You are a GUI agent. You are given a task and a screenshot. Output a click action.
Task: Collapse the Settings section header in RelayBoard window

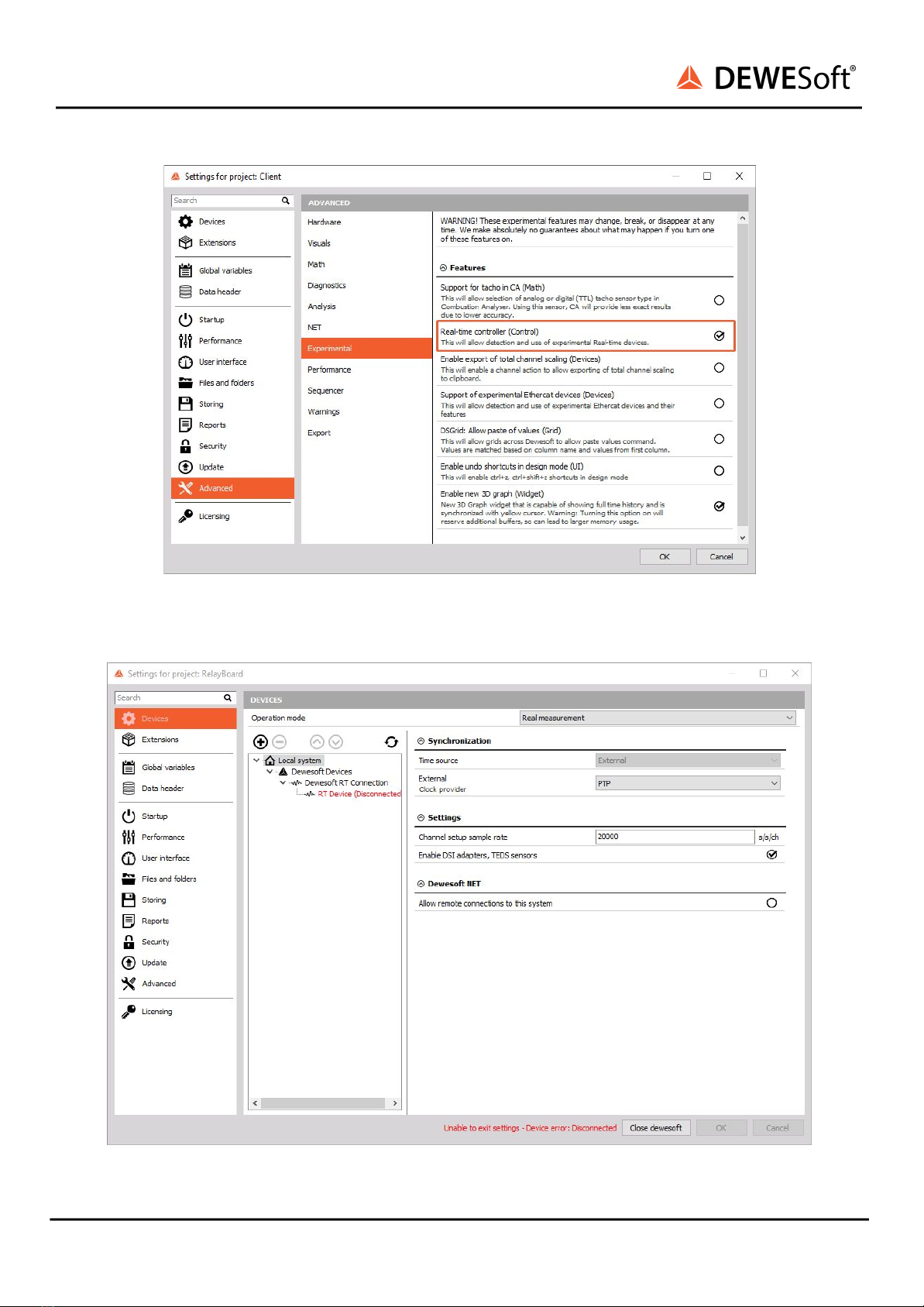(421, 818)
